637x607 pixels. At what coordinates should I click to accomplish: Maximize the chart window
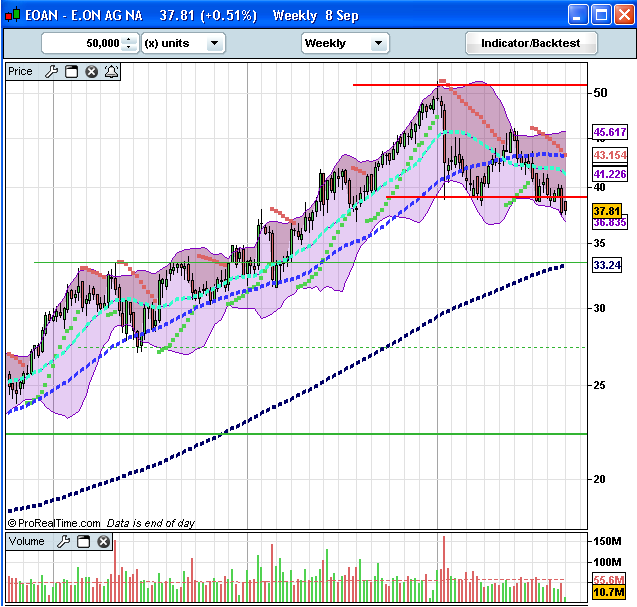tap(601, 15)
